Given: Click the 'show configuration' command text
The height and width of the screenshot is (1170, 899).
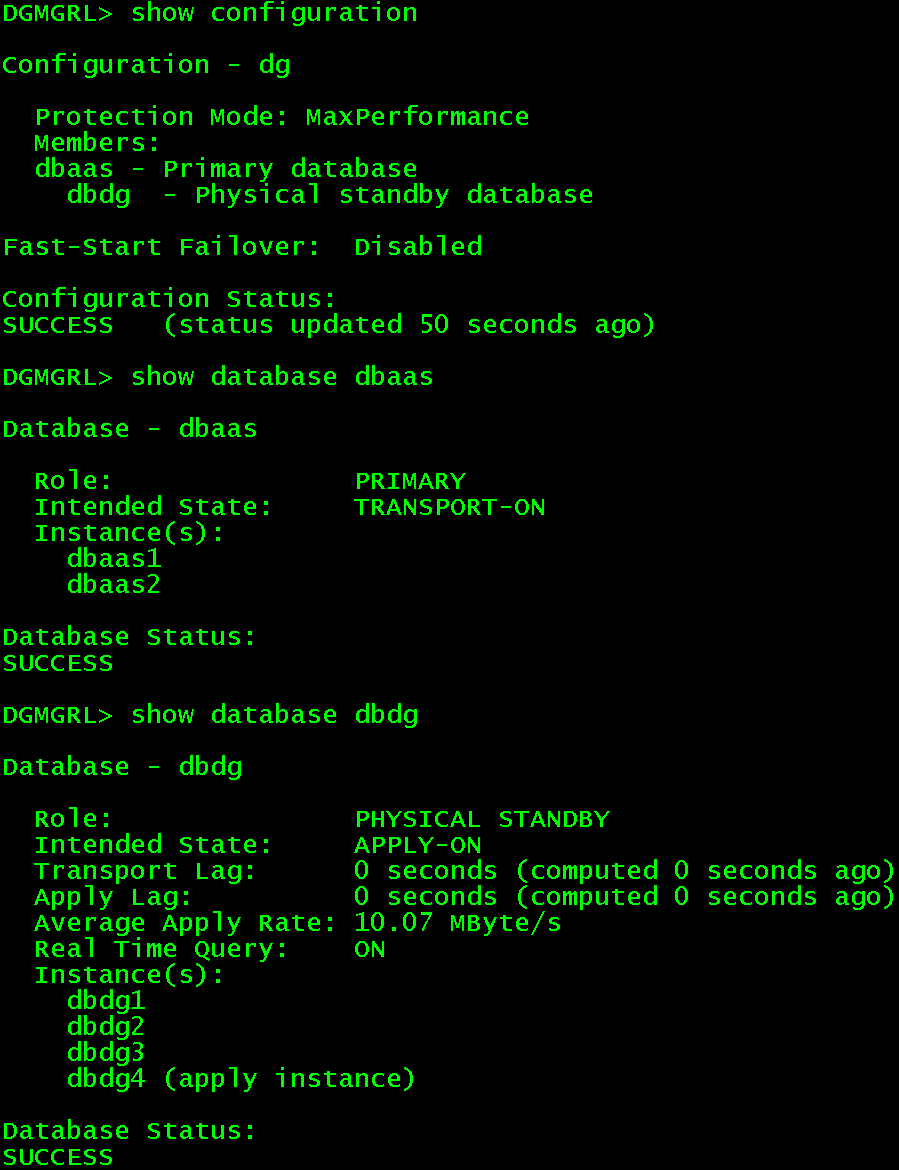Looking at the screenshot, I should click(274, 13).
